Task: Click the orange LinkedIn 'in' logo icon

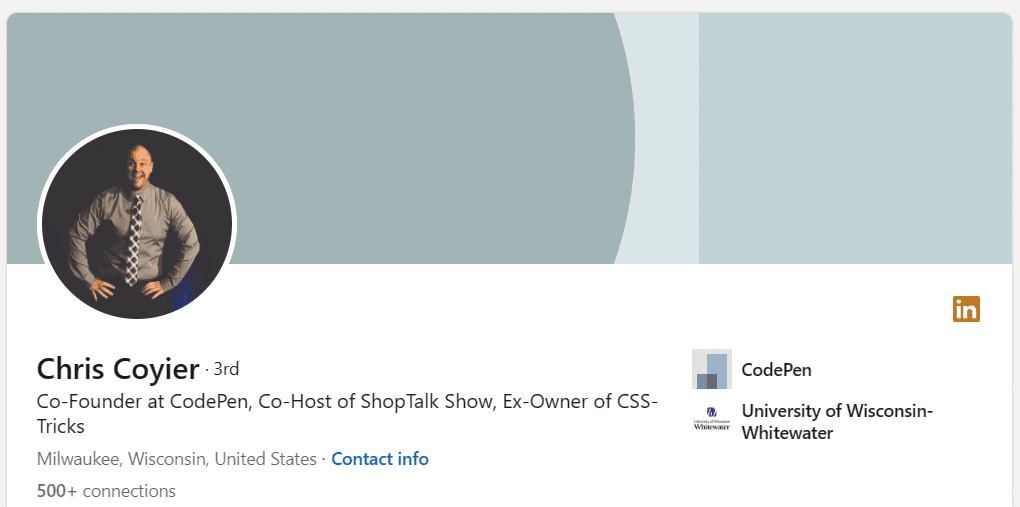Action: [x=966, y=309]
